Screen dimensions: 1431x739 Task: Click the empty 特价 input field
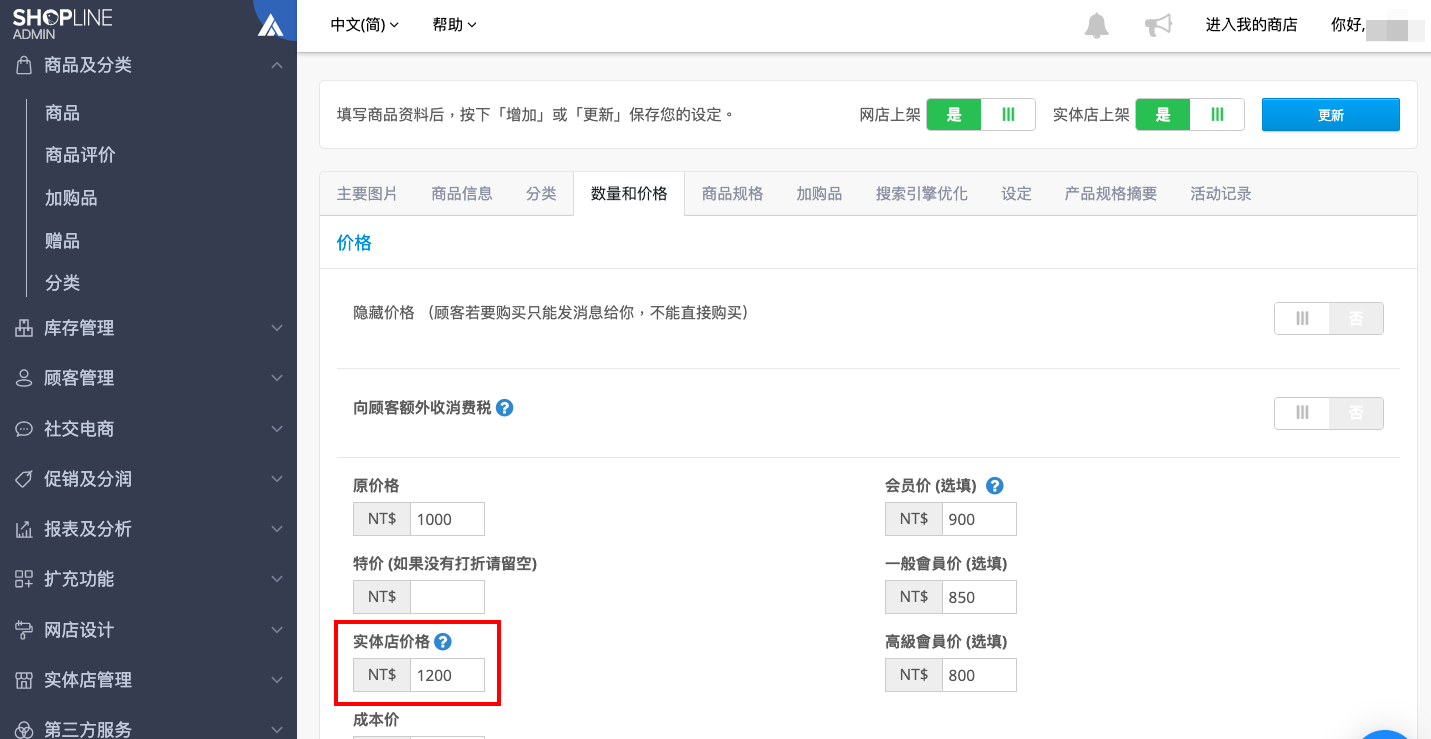(447, 597)
